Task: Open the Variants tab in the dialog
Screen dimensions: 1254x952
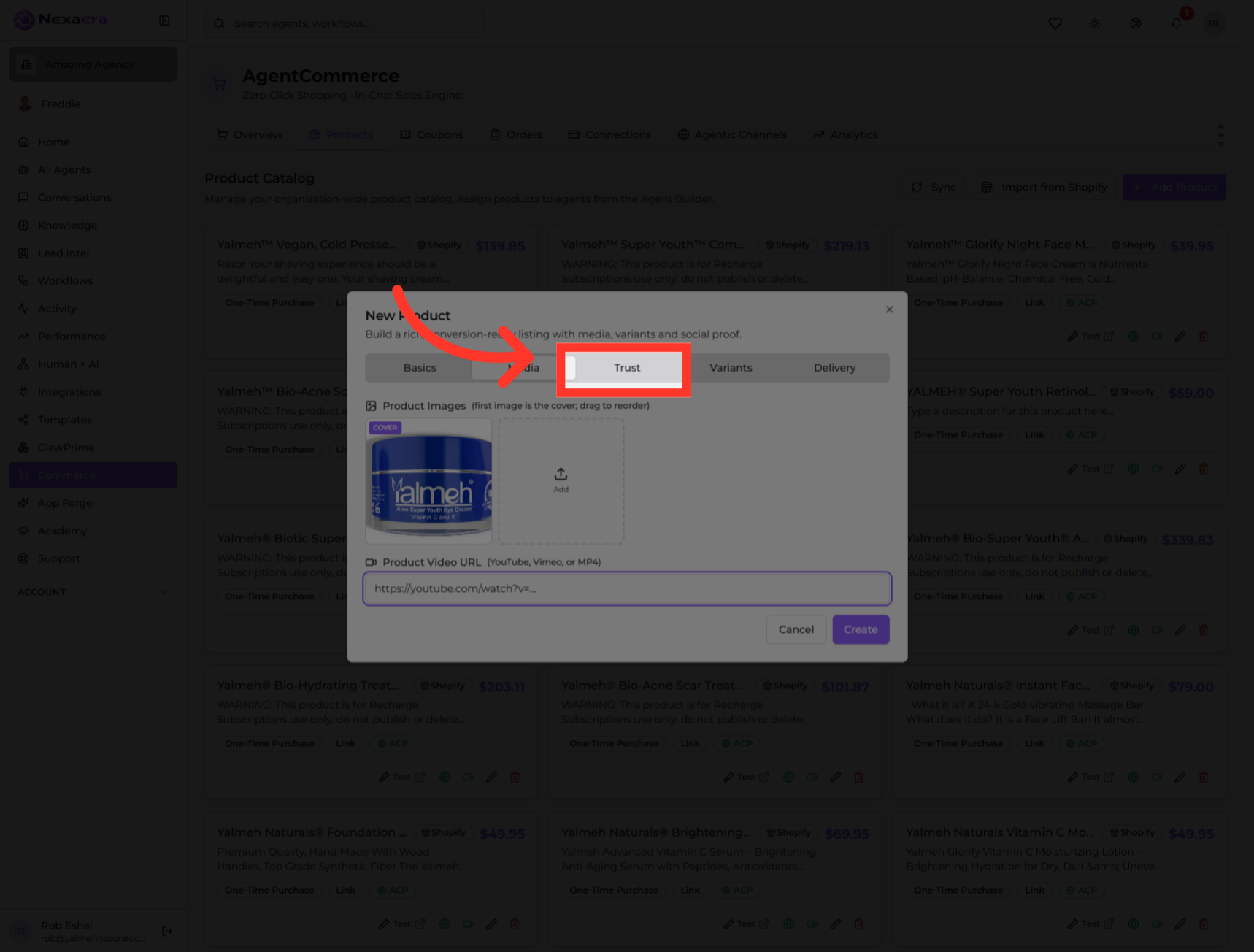Action: coord(731,368)
